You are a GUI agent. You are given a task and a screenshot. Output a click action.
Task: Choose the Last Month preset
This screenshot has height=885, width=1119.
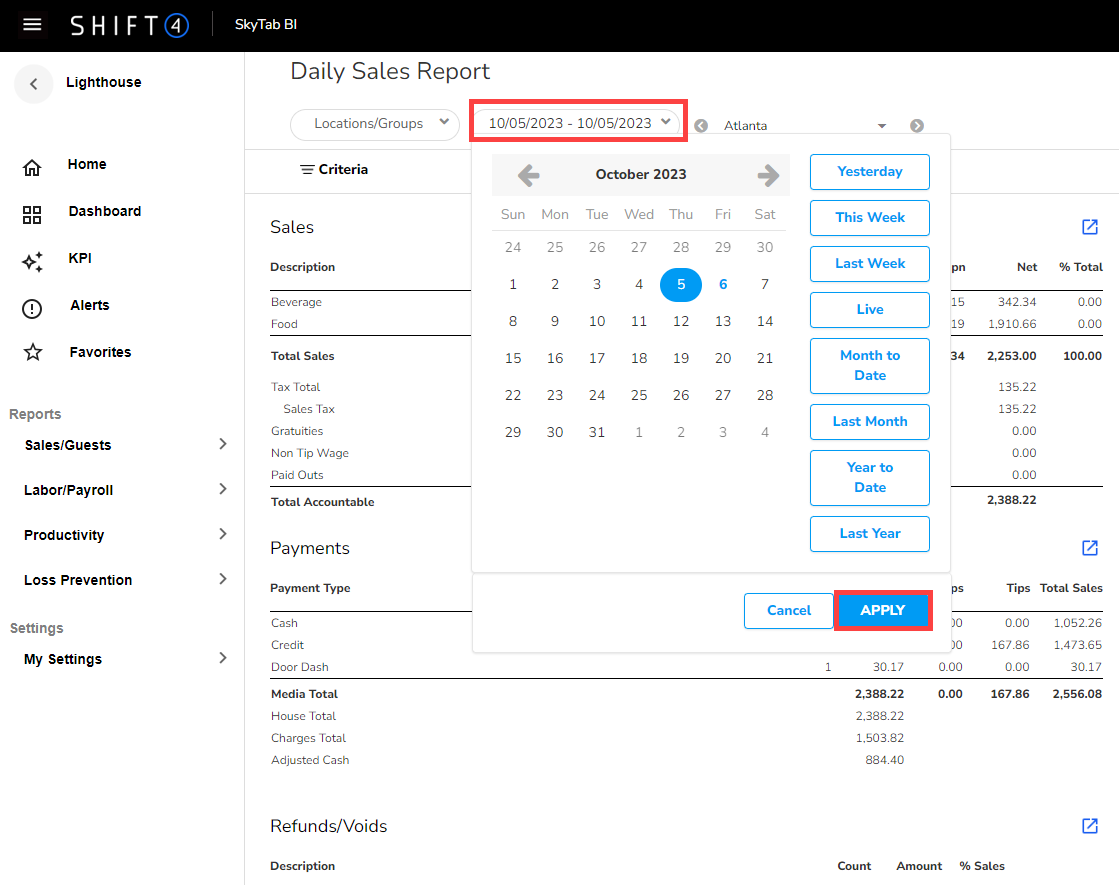tap(869, 422)
